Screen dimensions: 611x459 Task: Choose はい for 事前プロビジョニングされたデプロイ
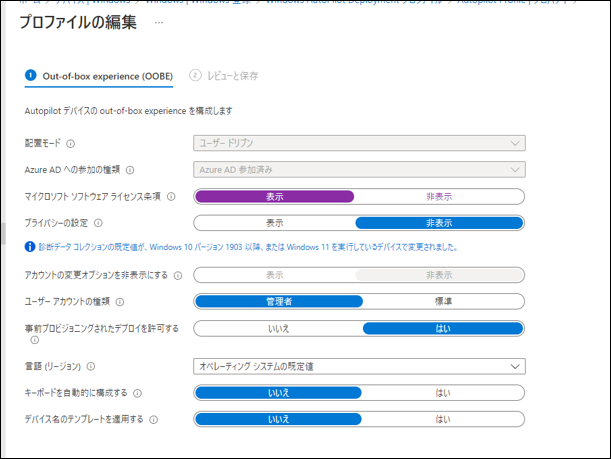[x=443, y=328]
